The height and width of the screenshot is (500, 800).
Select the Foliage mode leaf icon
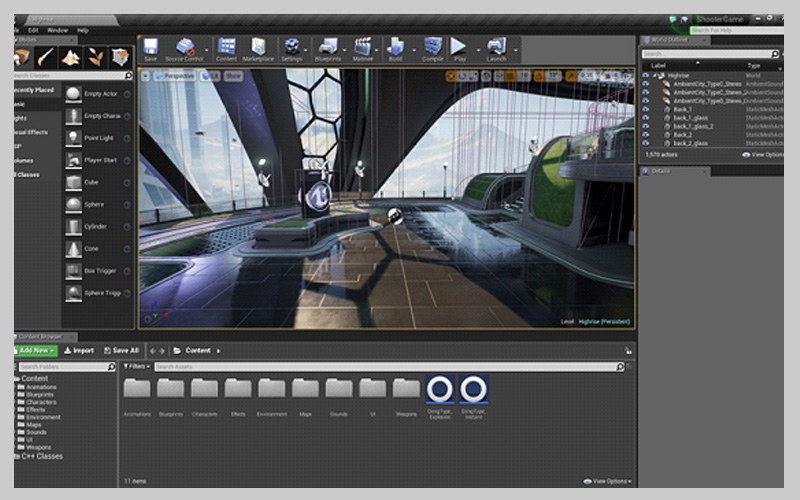[95, 57]
